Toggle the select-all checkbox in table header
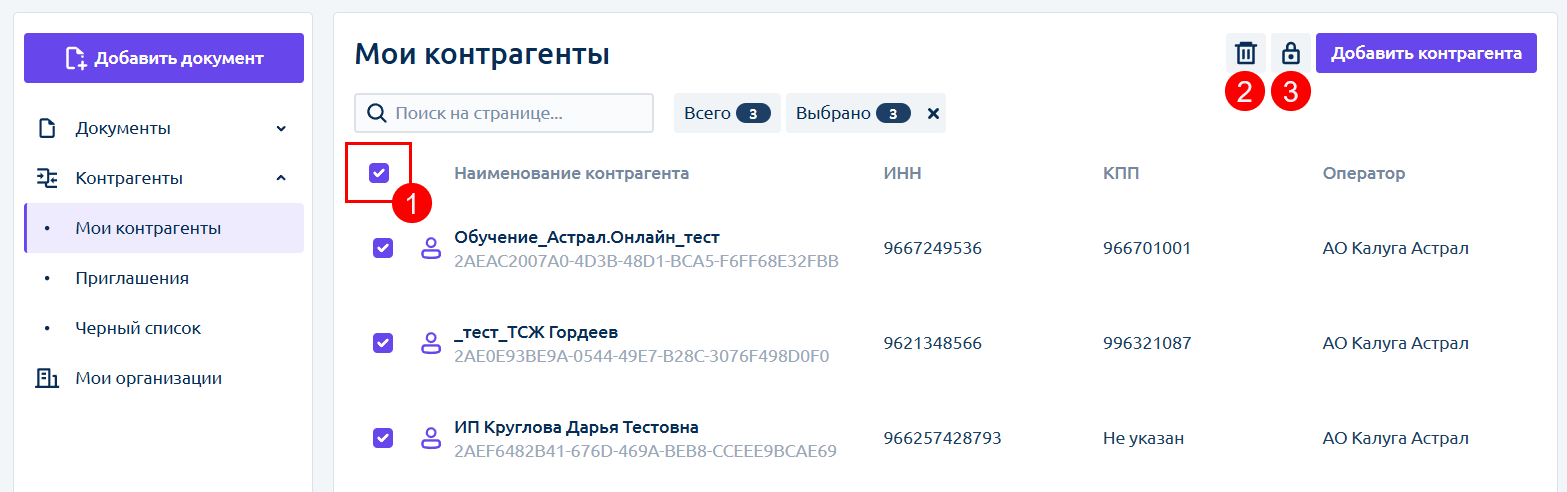The height and width of the screenshot is (492, 1567). click(x=379, y=173)
